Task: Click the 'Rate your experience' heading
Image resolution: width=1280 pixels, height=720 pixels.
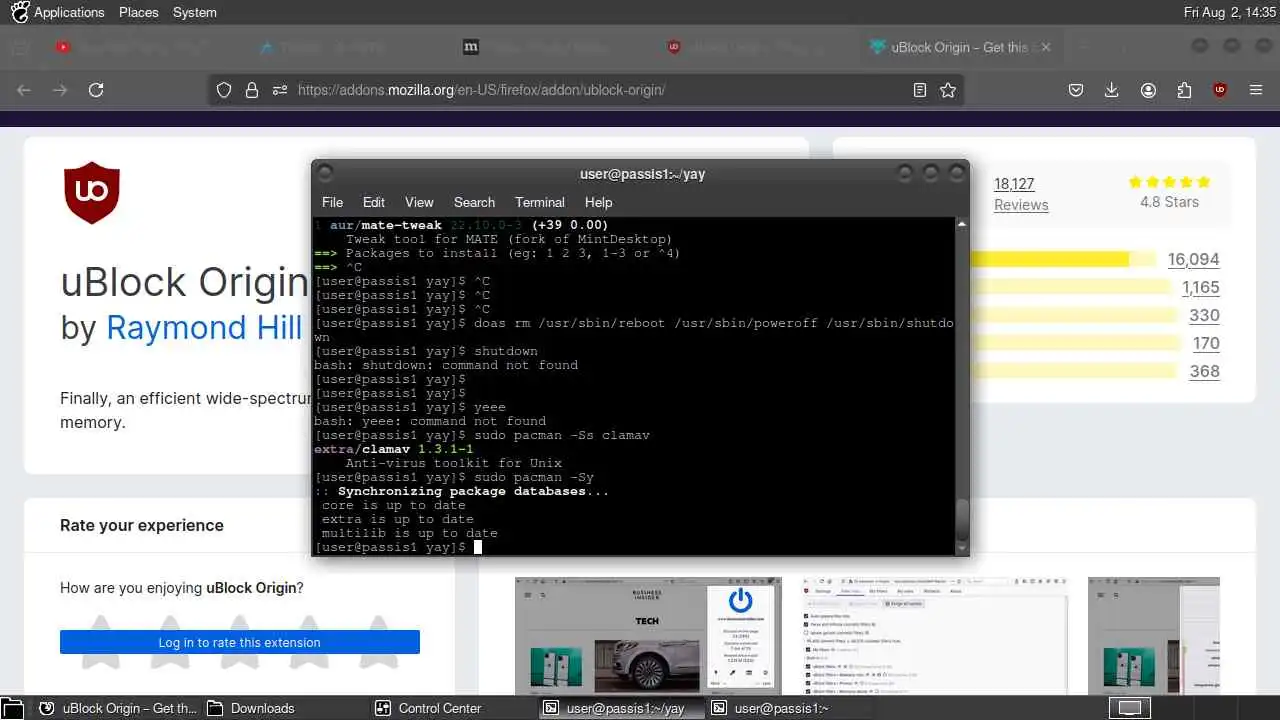Action: pyautogui.click(x=142, y=525)
